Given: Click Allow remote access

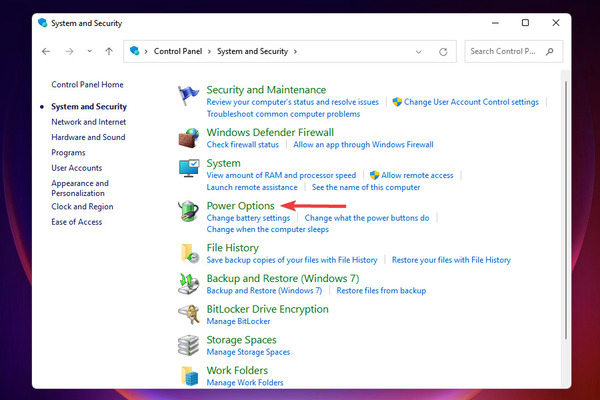Looking at the screenshot, I should pyautogui.click(x=417, y=175).
